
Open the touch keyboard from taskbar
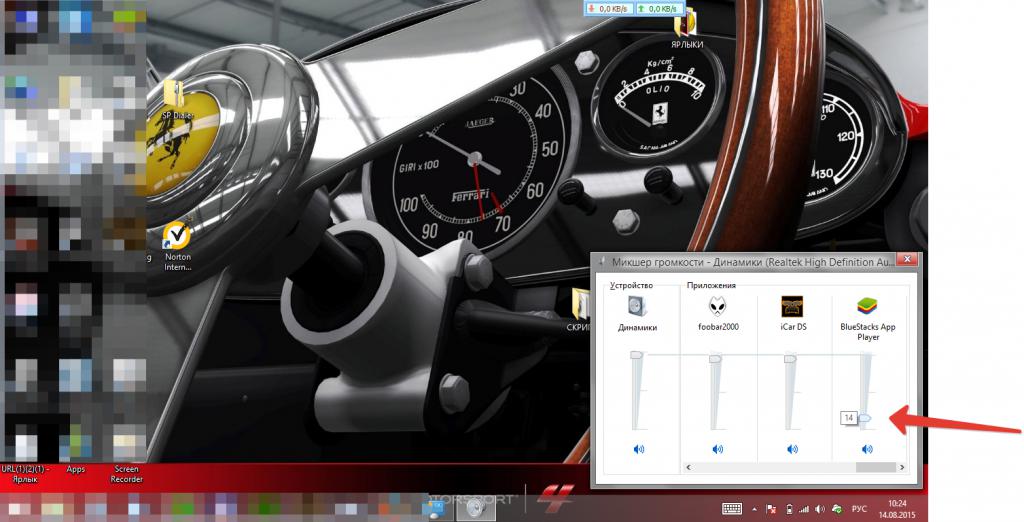pyautogui.click(x=732, y=509)
